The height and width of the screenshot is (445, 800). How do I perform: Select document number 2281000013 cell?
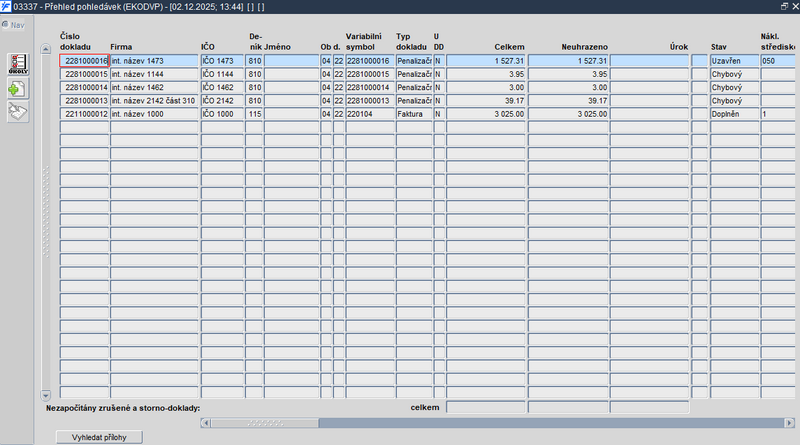coord(84,101)
